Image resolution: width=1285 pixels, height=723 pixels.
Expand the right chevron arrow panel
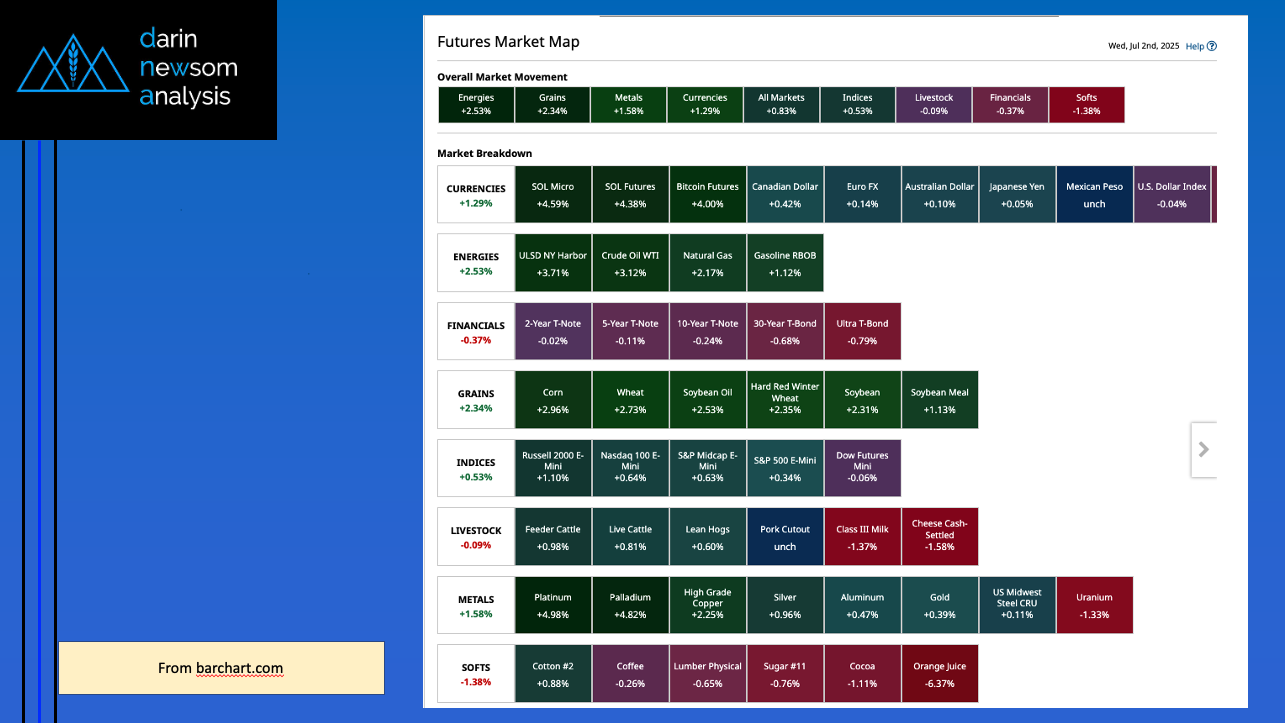coord(1204,450)
